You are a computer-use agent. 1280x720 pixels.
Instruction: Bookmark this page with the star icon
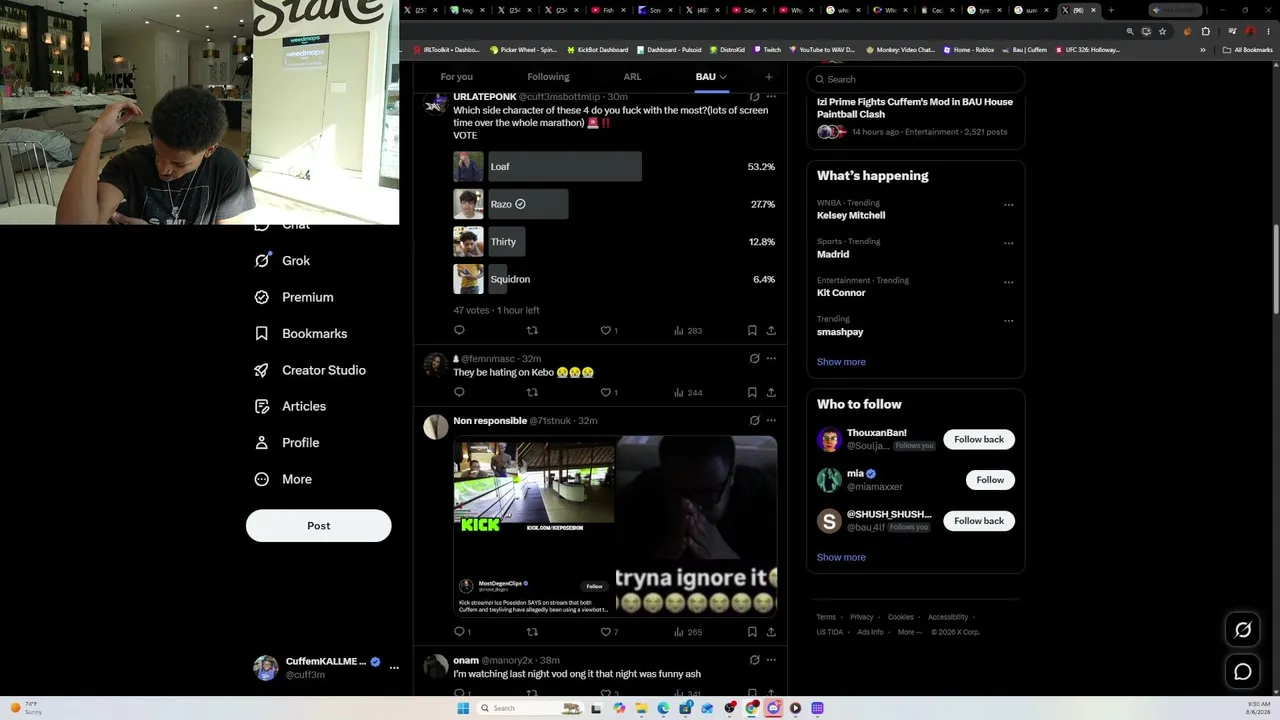[x=1162, y=31]
